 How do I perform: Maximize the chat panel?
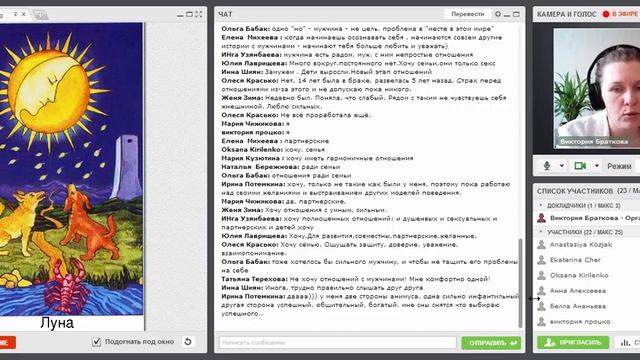tap(516, 14)
